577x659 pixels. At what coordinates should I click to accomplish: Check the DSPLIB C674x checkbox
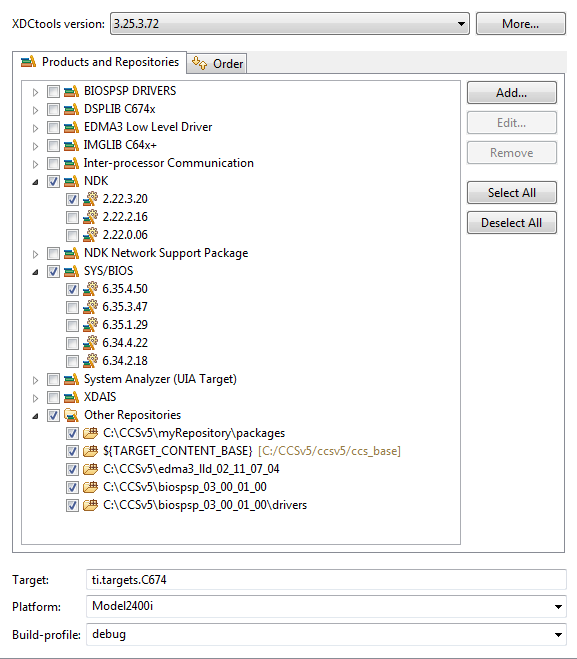click(53, 109)
